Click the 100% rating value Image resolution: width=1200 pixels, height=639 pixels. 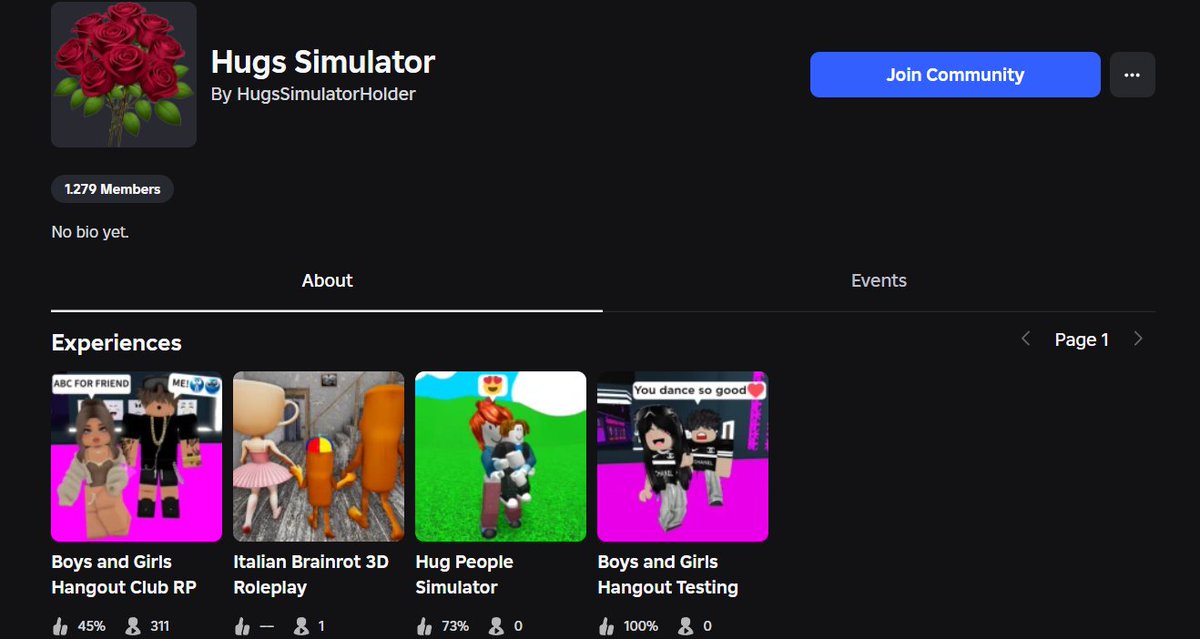pyautogui.click(x=641, y=626)
